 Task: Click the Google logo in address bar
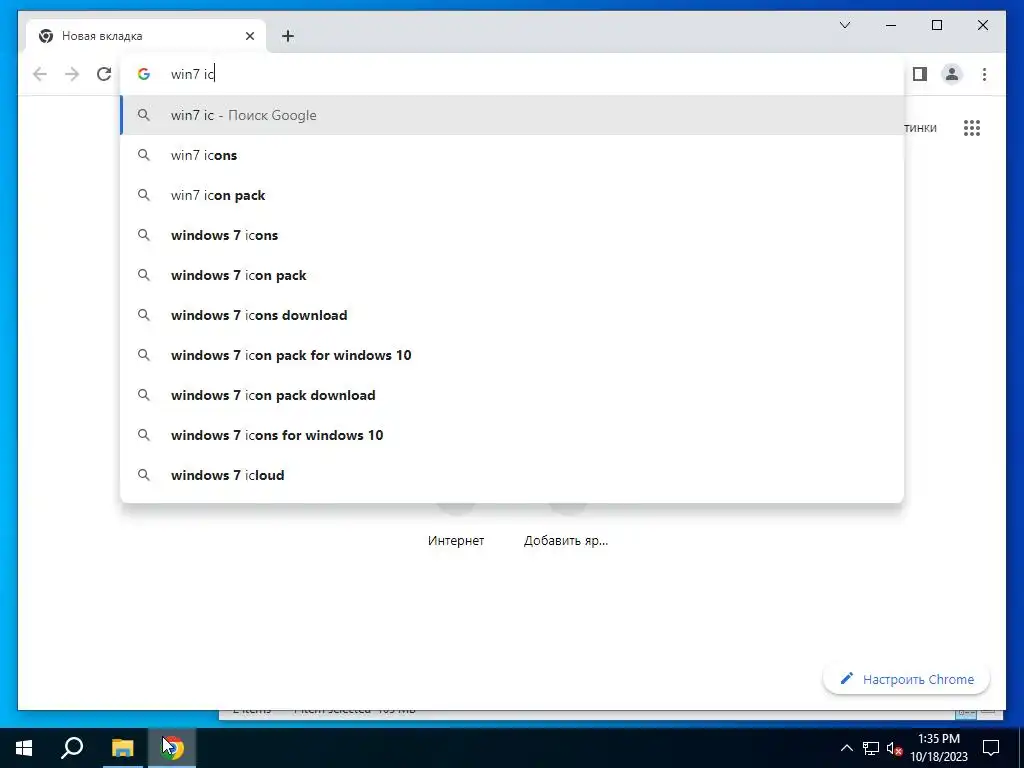point(144,74)
